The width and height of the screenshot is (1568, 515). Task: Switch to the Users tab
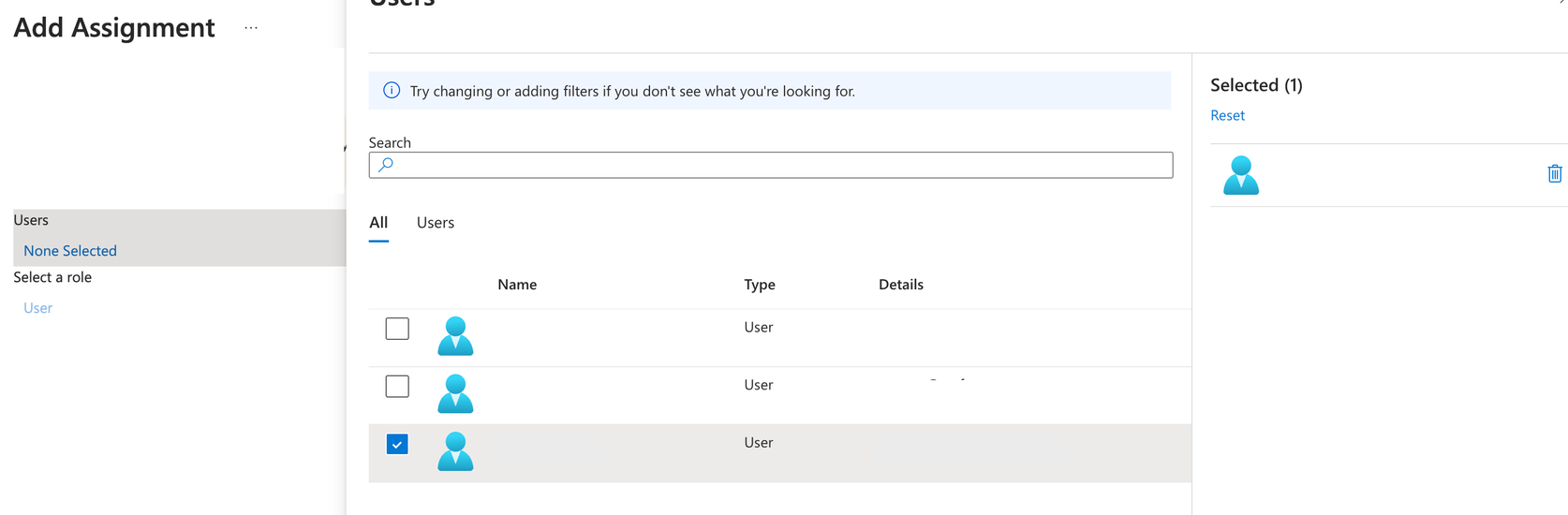(x=436, y=223)
